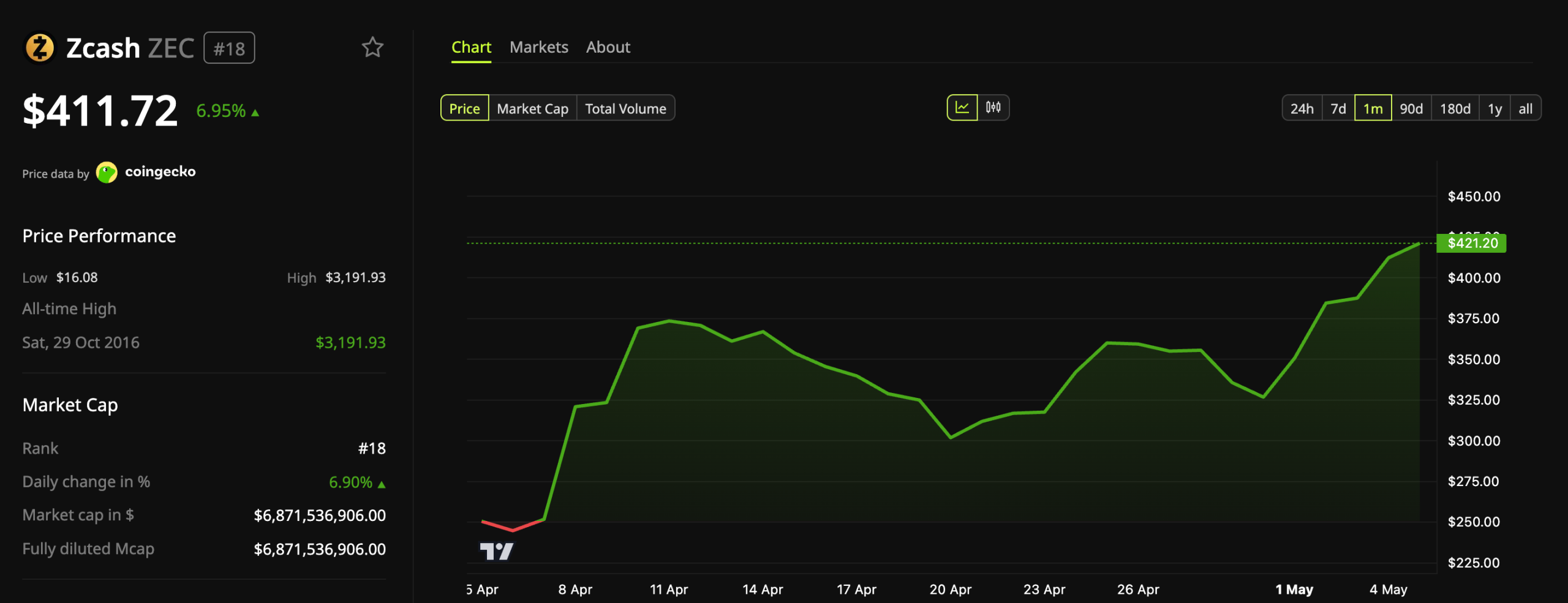The image size is (1568, 603).
Task: Click the All-time High label
Action: (69, 309)
